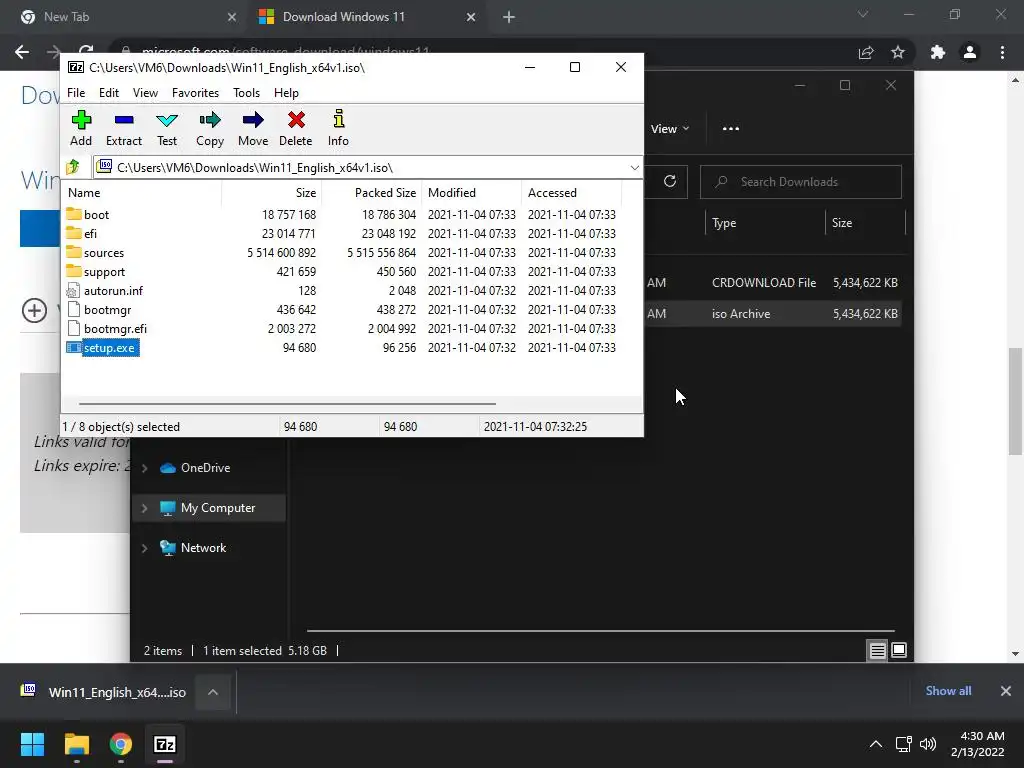Open the View dropdown in File Explorer
This screenshot has width=1024, height=768.
669,129
